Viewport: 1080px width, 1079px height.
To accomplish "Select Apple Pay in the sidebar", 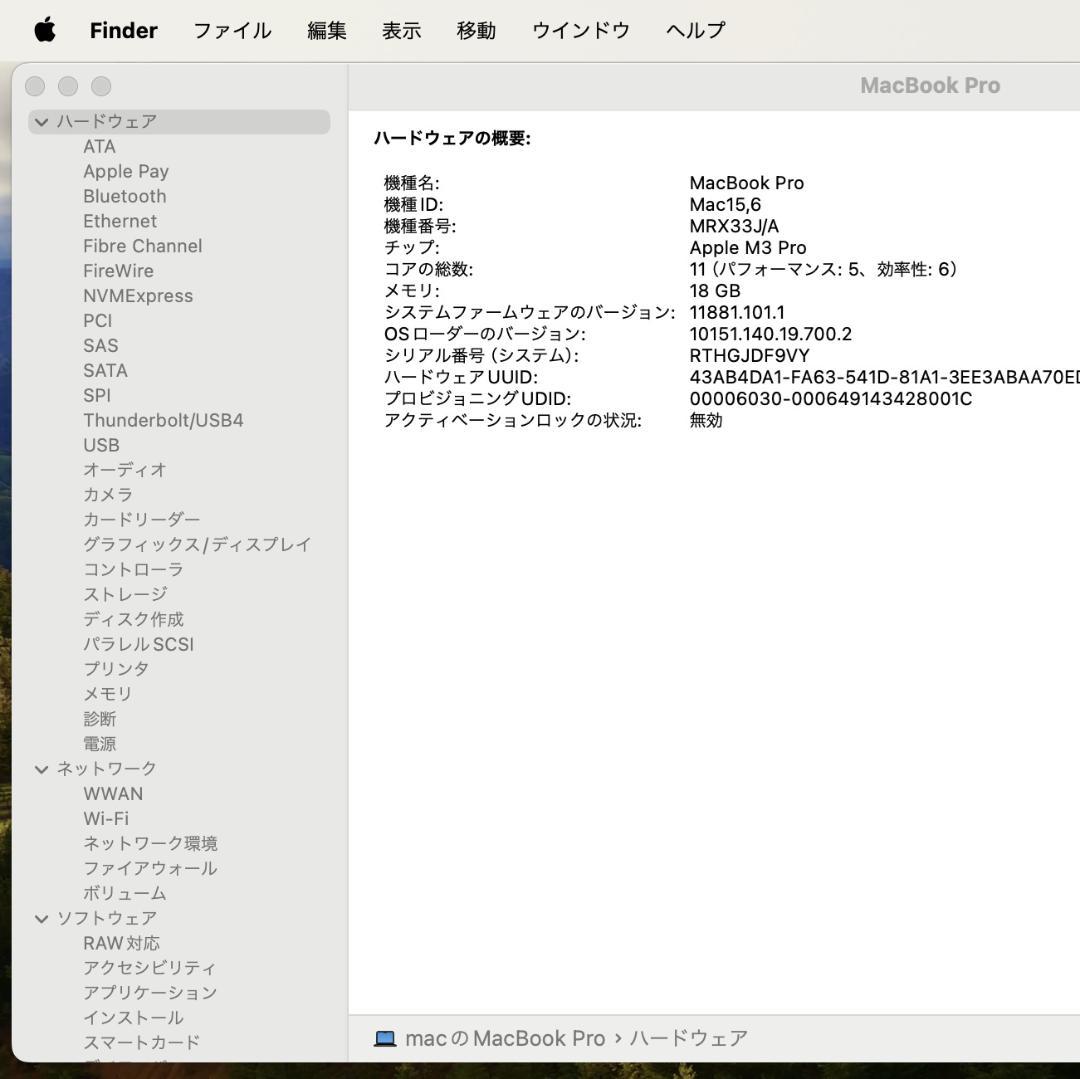I will (126, 171).
